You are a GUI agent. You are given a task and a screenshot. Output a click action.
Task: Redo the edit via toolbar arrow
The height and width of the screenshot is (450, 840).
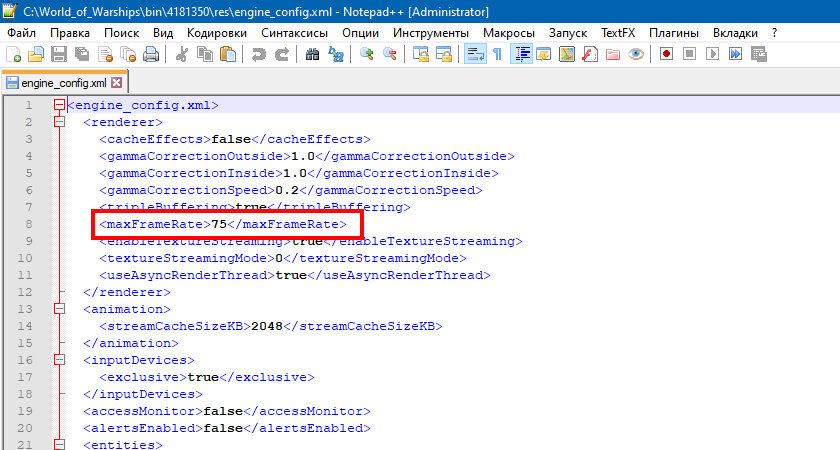[282, 54]
